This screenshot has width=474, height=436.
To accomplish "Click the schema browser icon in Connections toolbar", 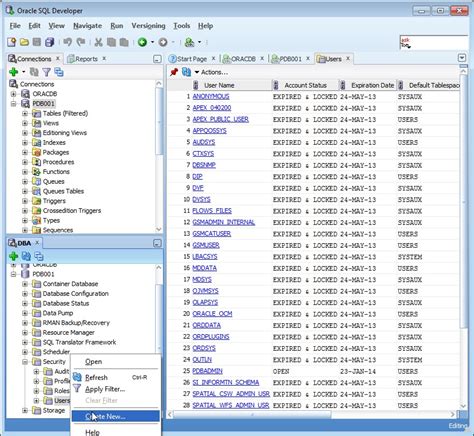I will coord(59,72).
